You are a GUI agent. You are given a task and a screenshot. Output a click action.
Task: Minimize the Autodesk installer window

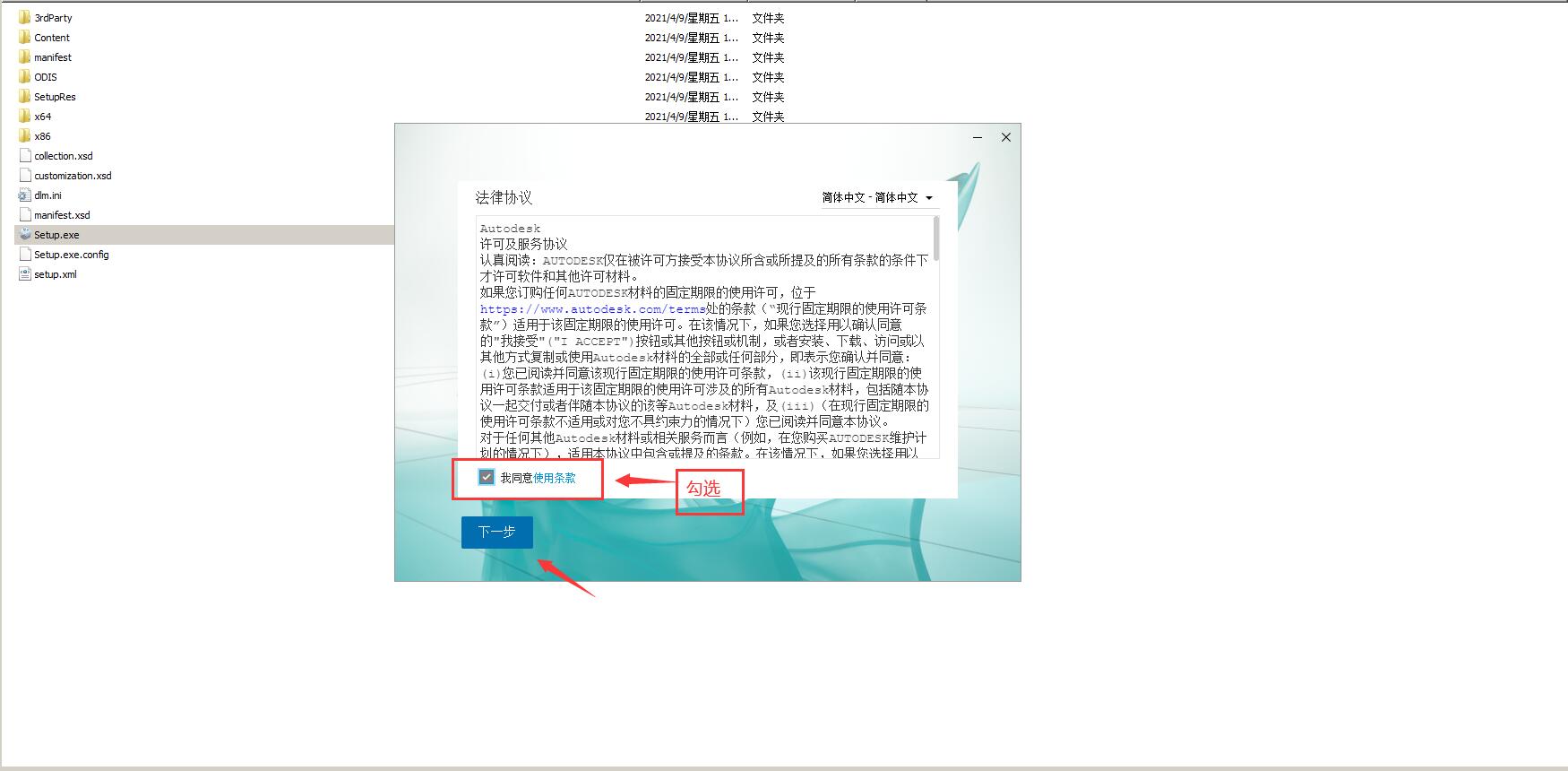point(978,137)
